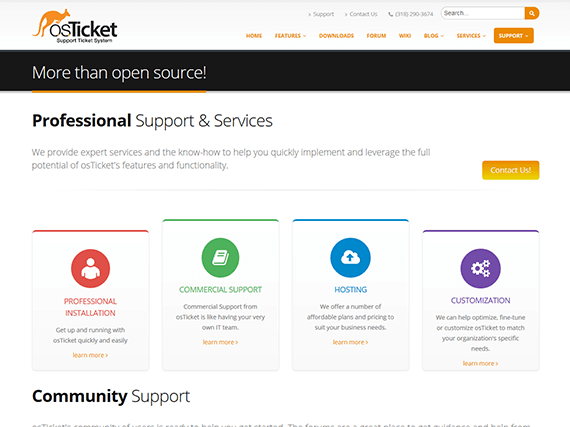Click the blue Hosting cloud upload icon
The height and width of the screenshot is (427, 570).
point(350,258)
